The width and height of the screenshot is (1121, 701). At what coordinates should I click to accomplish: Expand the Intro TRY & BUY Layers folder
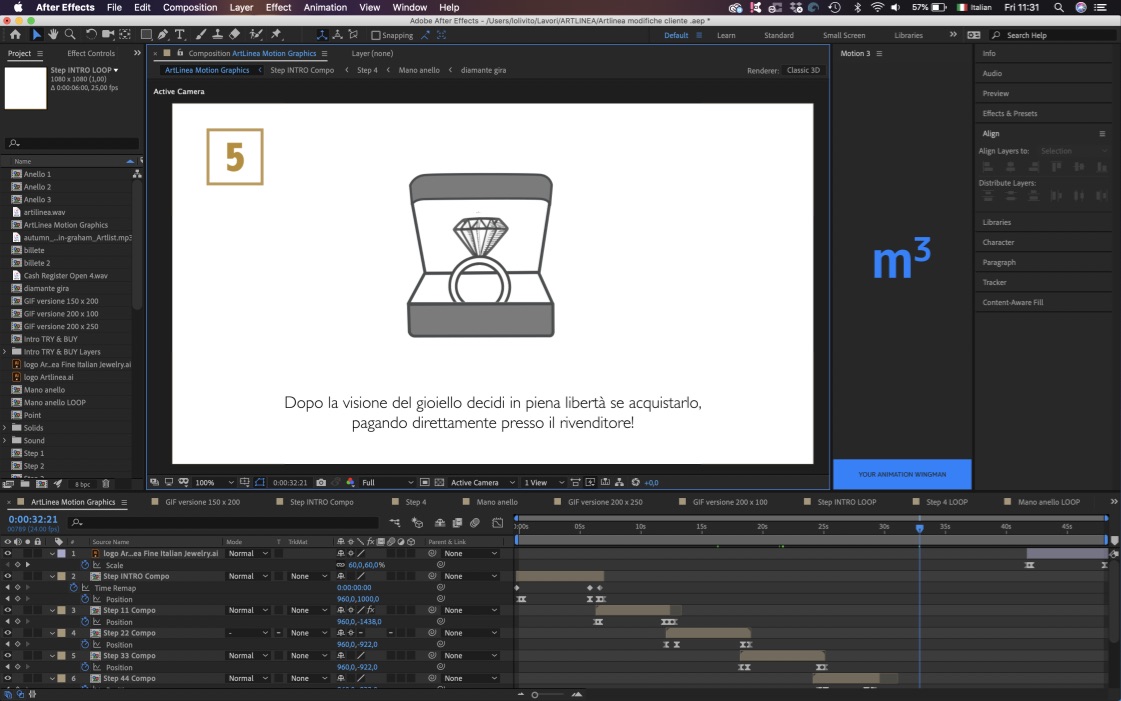point(5,352)
